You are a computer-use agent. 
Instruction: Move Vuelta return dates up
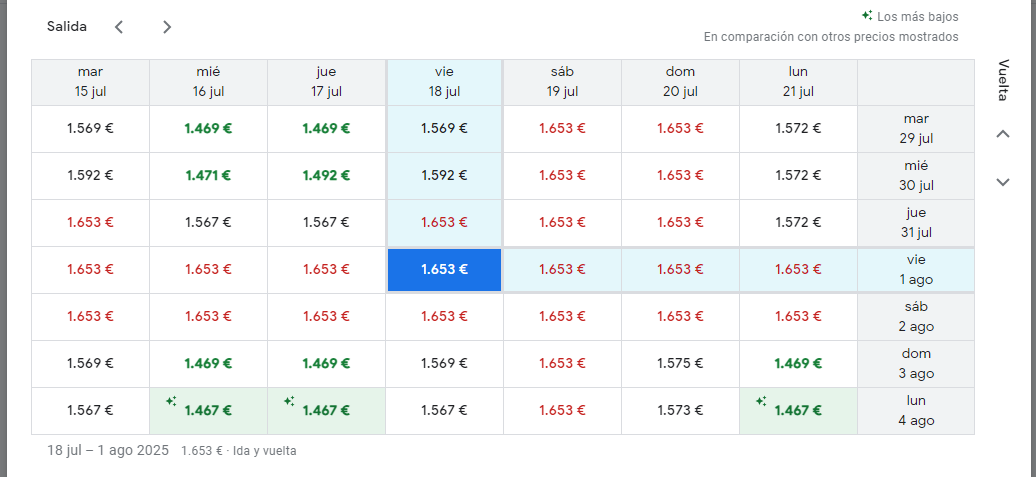tap(1003, 134)
